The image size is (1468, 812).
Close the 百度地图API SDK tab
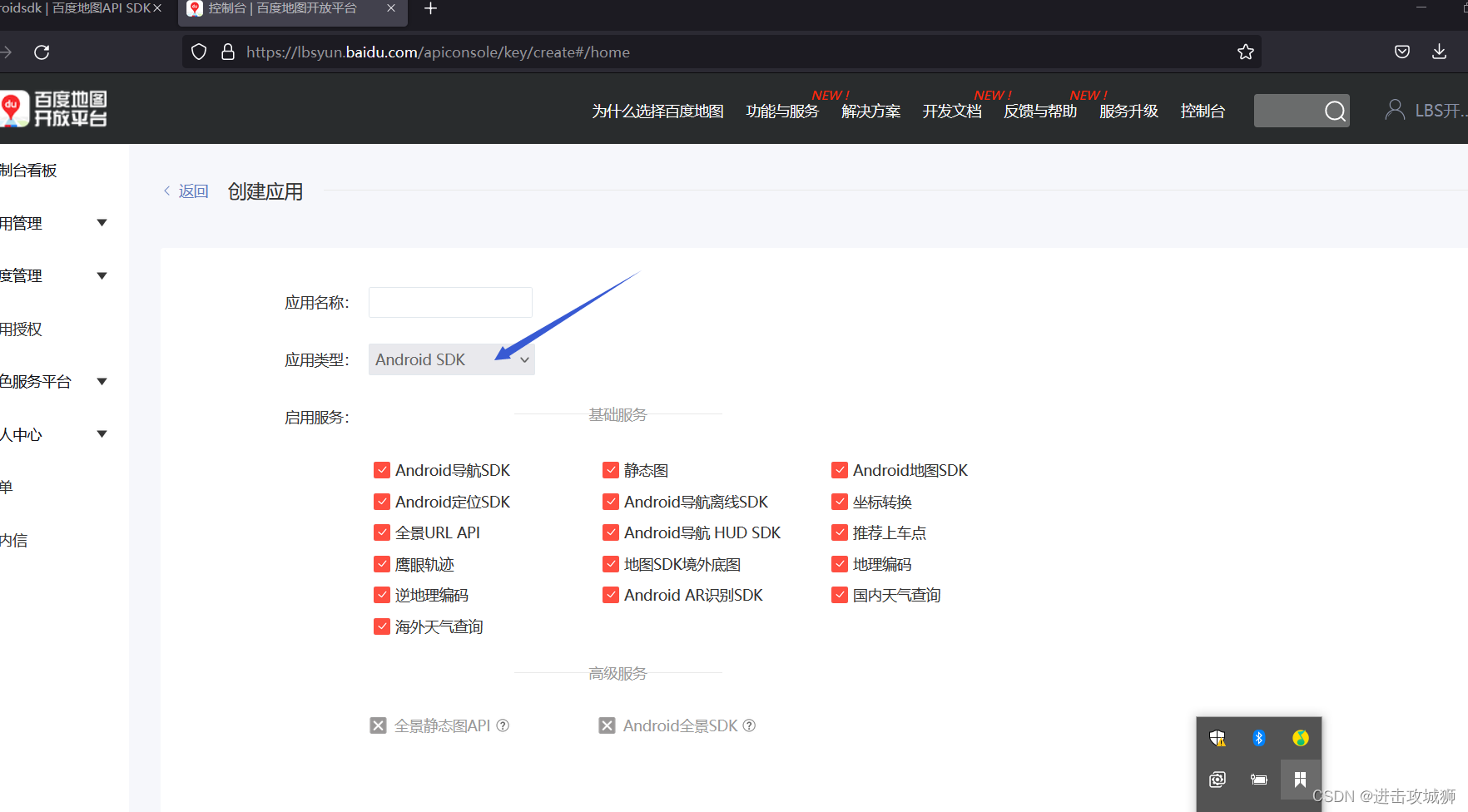tap(157, 8)
